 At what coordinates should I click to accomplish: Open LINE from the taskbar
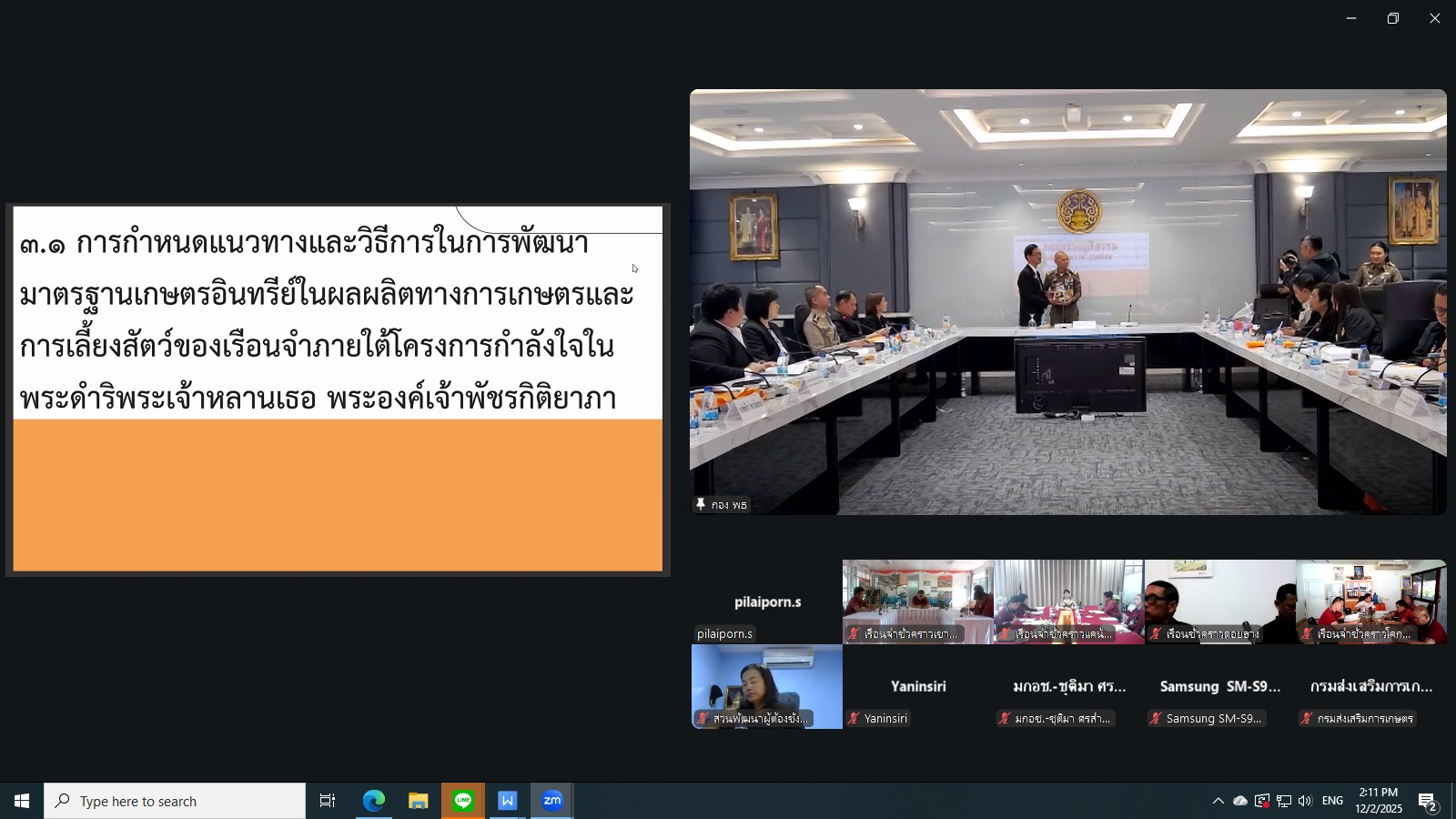463,801
